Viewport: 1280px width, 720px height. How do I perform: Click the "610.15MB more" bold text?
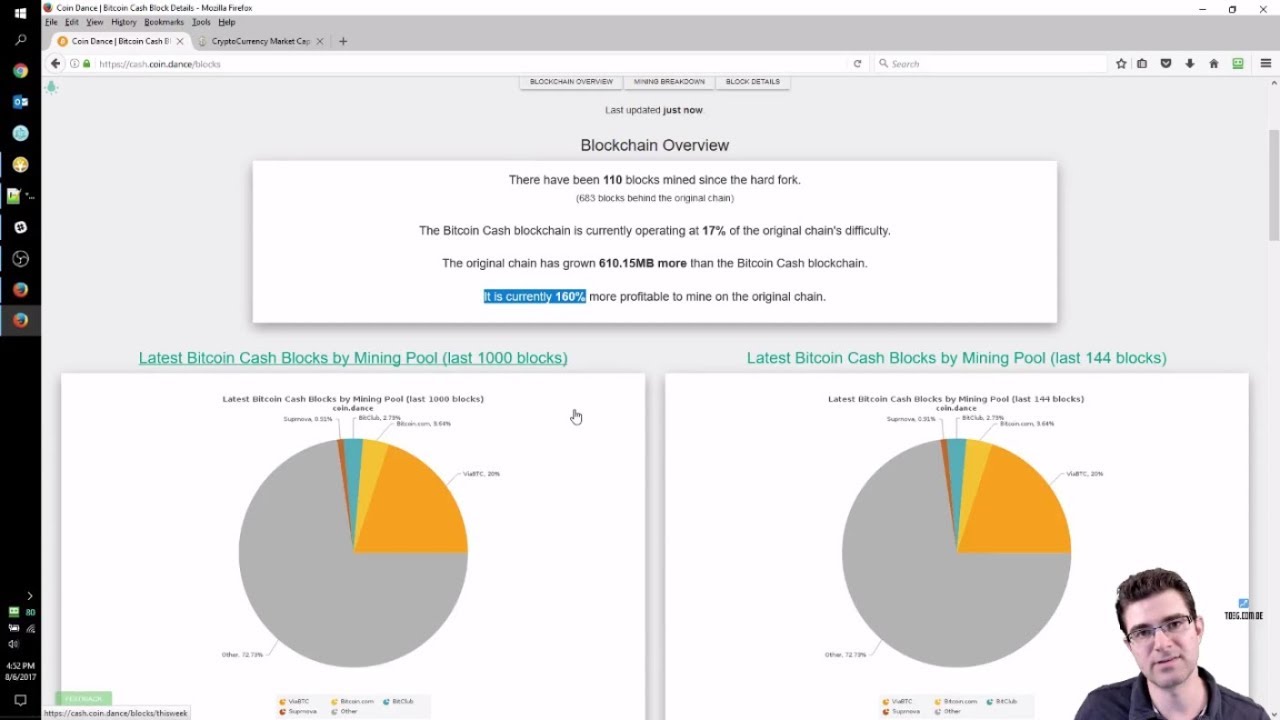pyautogui.click(x=643, y=263)
